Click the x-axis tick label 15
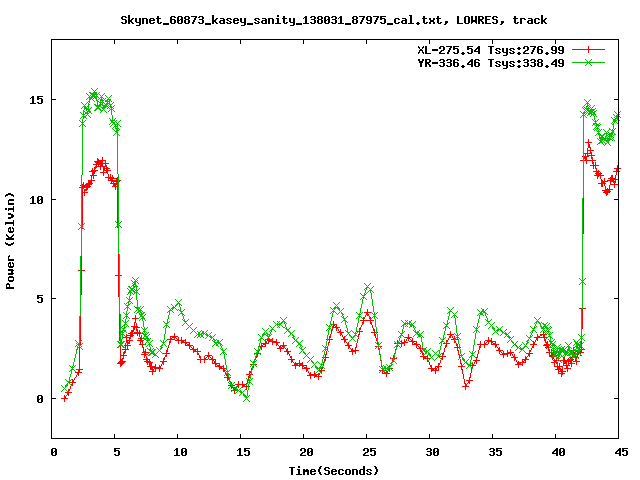 coord(243,452)
